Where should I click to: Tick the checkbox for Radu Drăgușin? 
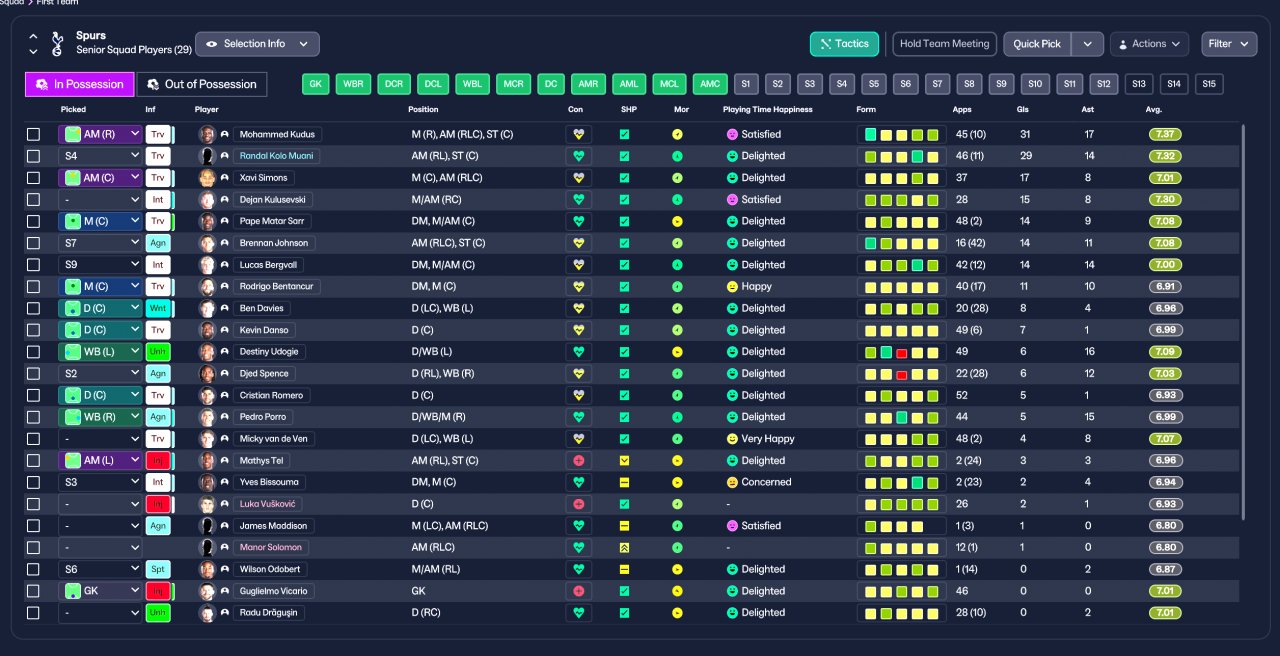coord(34,613)
